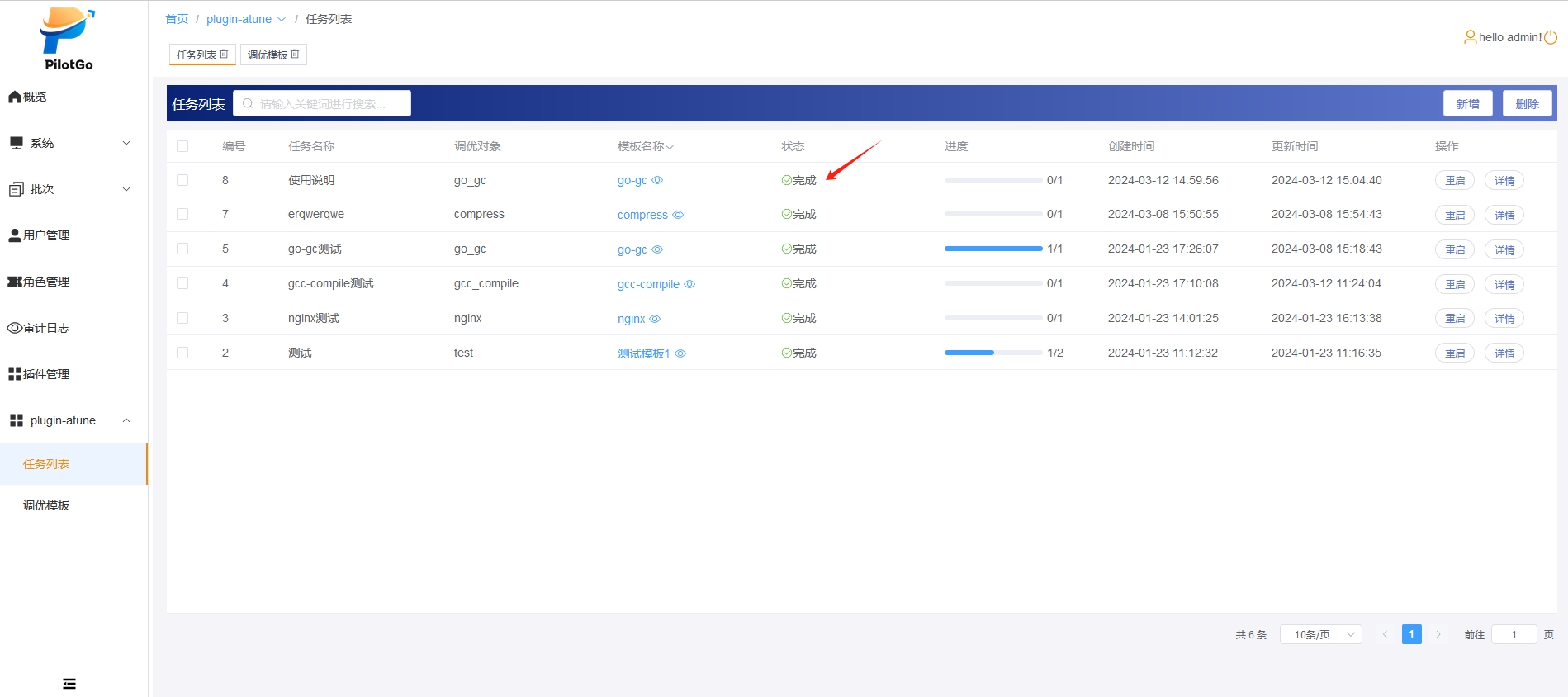This screenshot has width=1568, height=697.
Task: Click the power logout icon
Action: [x=1551, y=37]
